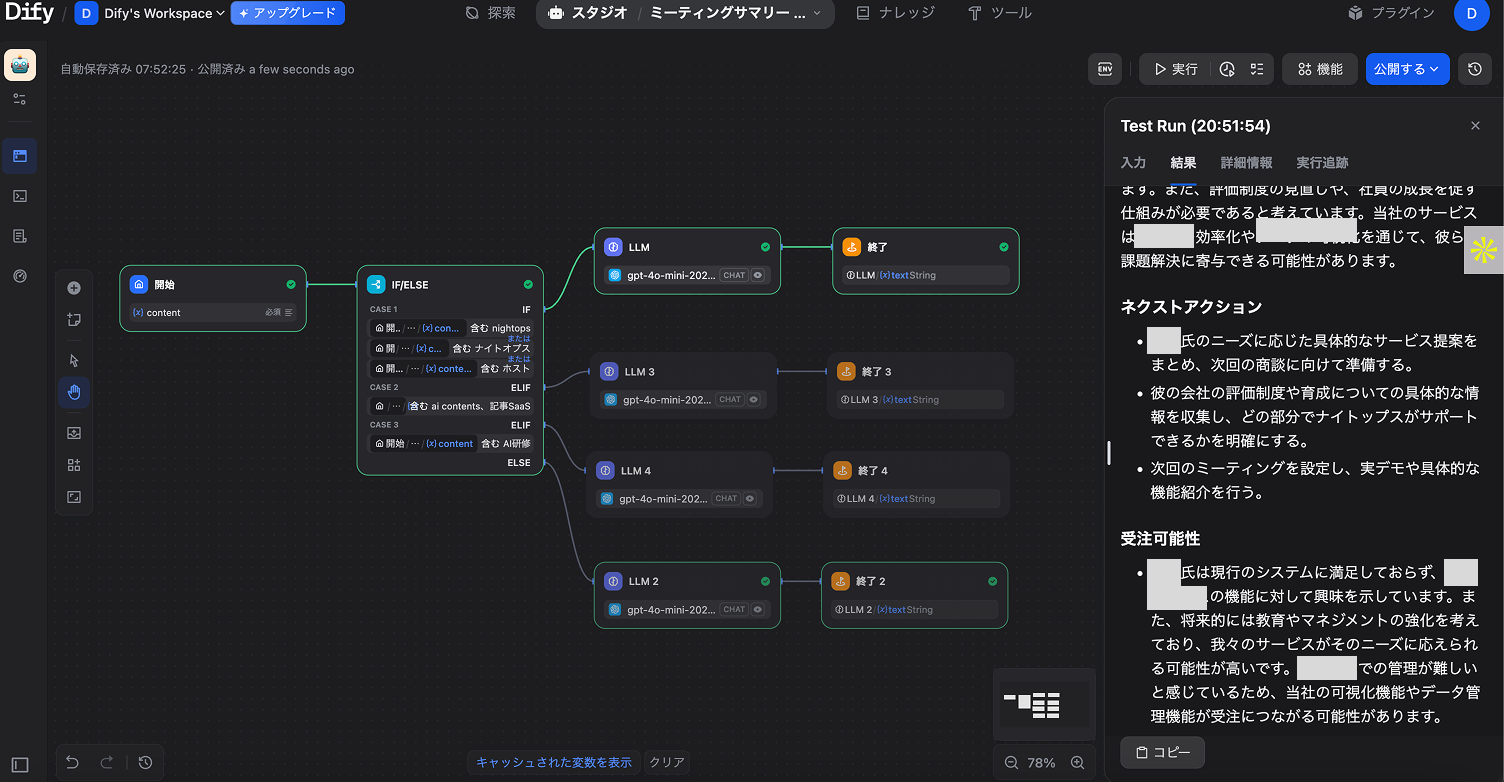Toggle sidebar expand icon at bottom left
Image resolution: width=1504 pixels, height=782 pixels.
pyautogui.click(x=20, y=765)
